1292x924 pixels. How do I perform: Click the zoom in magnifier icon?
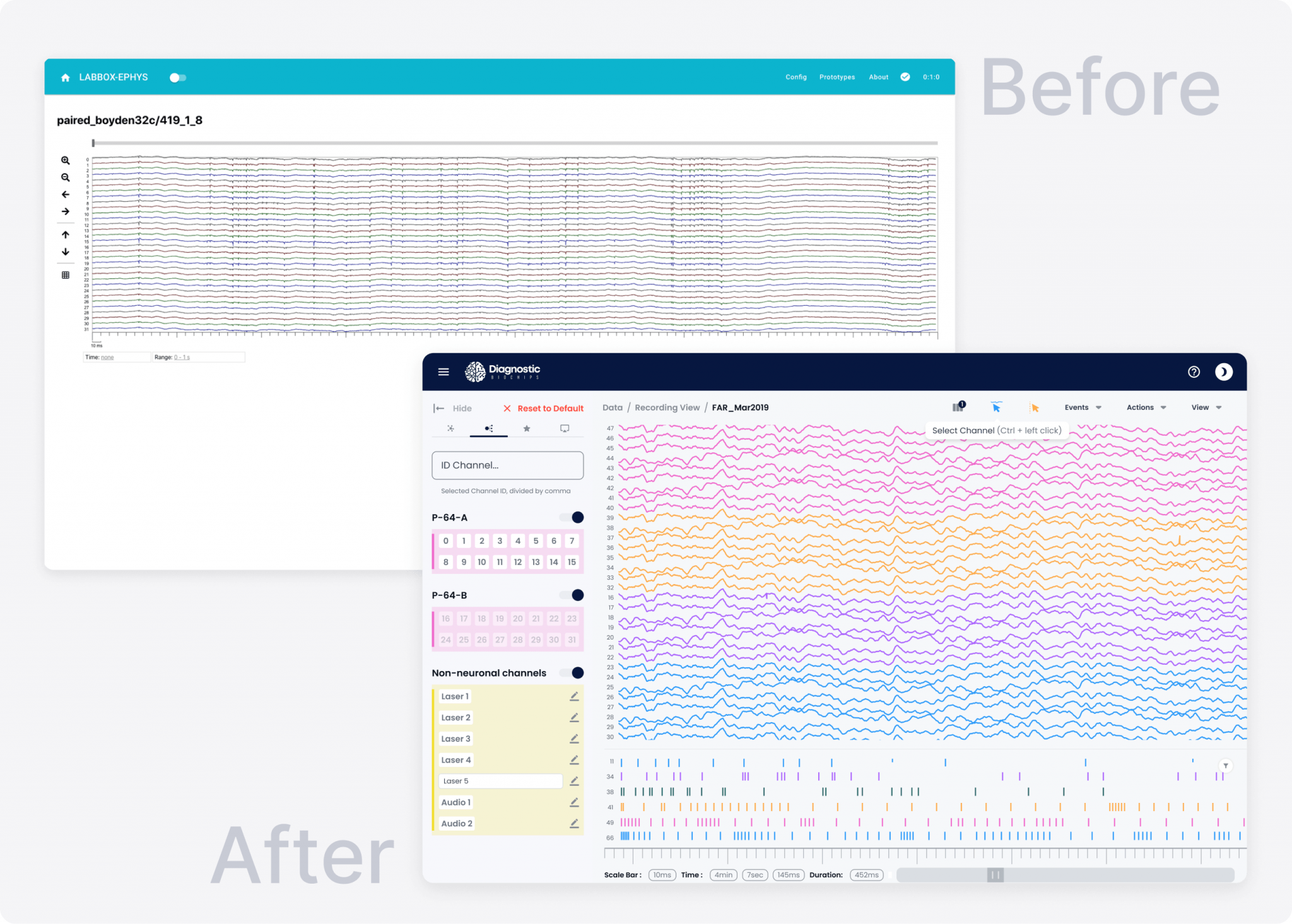pyautogui.click(x=66, y=161)
